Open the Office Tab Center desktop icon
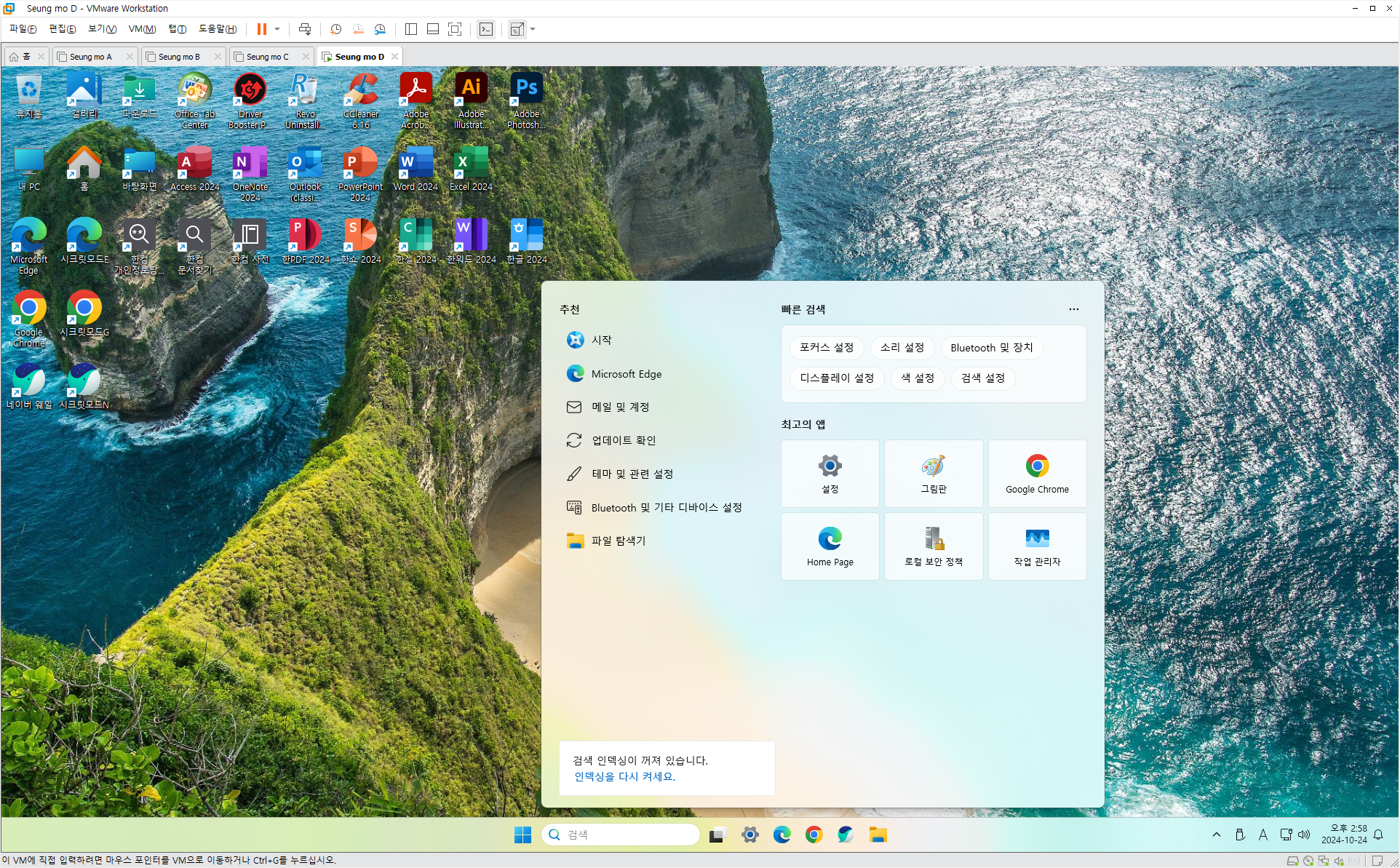Image resolution: width=1400 pixels, height=868 pixels. click(x=194, y=100)
